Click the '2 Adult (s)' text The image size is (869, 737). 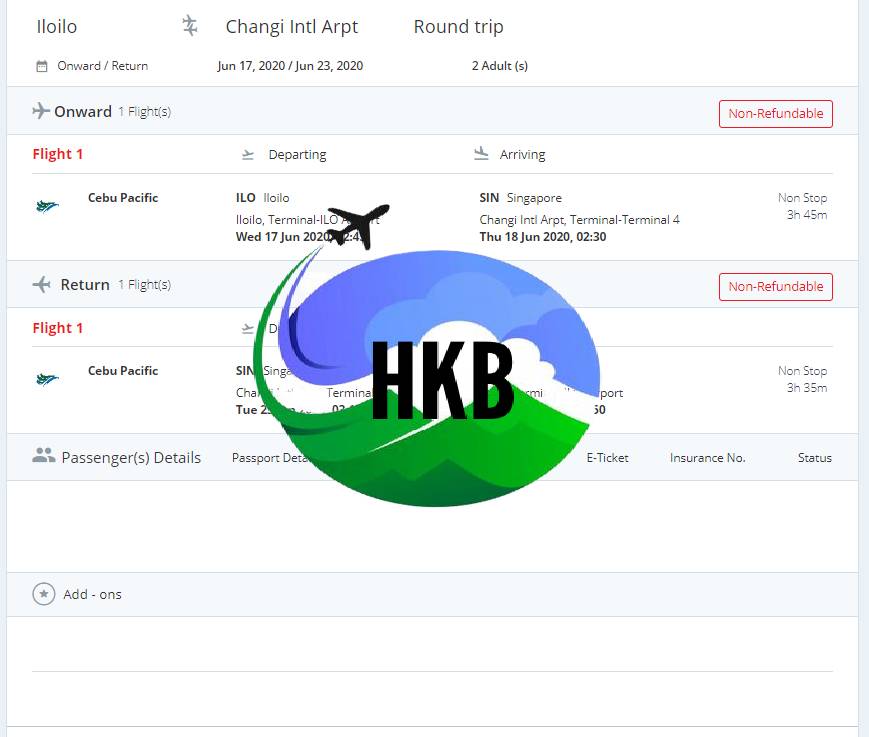[x=499, y=66]
